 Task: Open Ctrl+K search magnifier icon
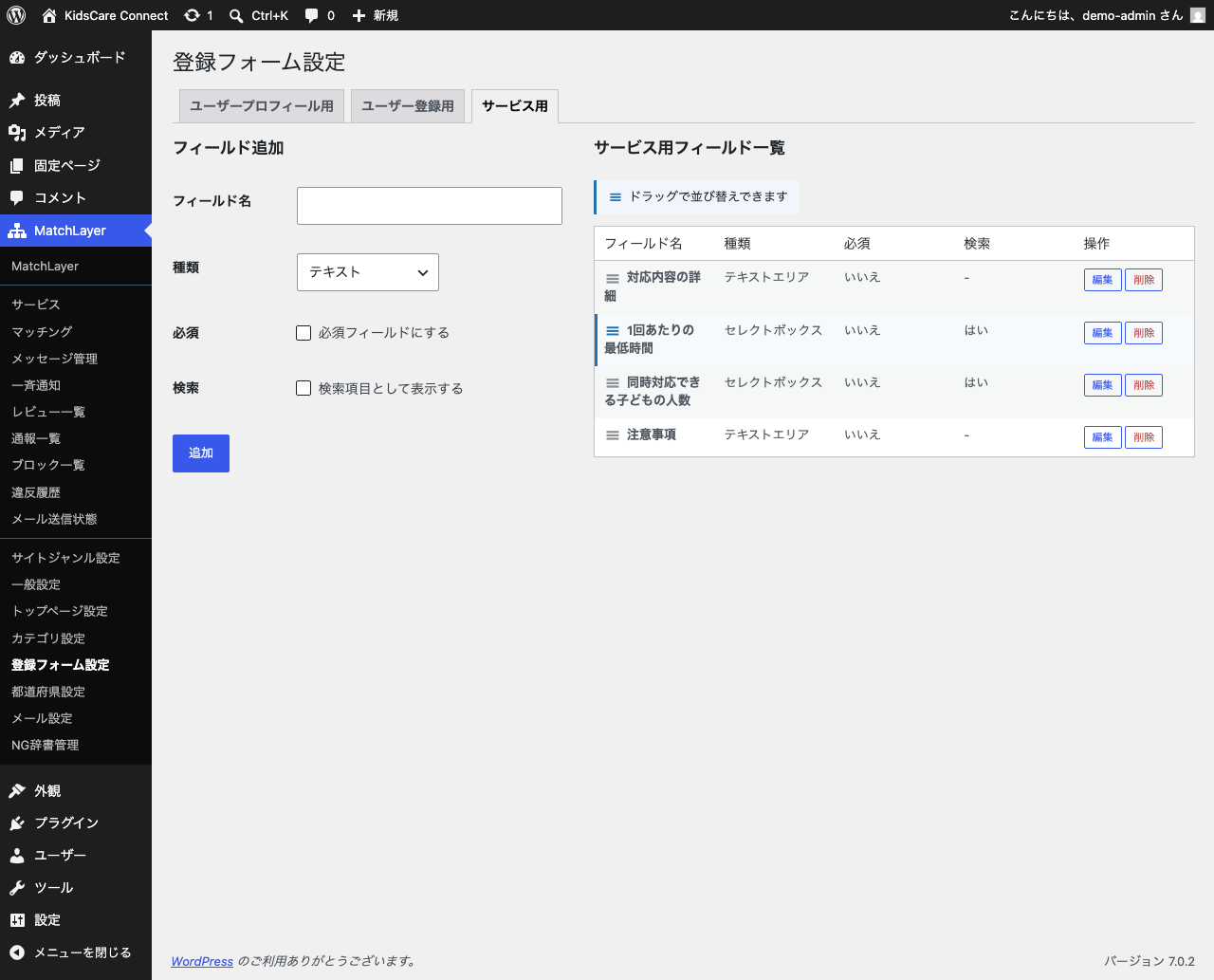[x=236, y=15]
